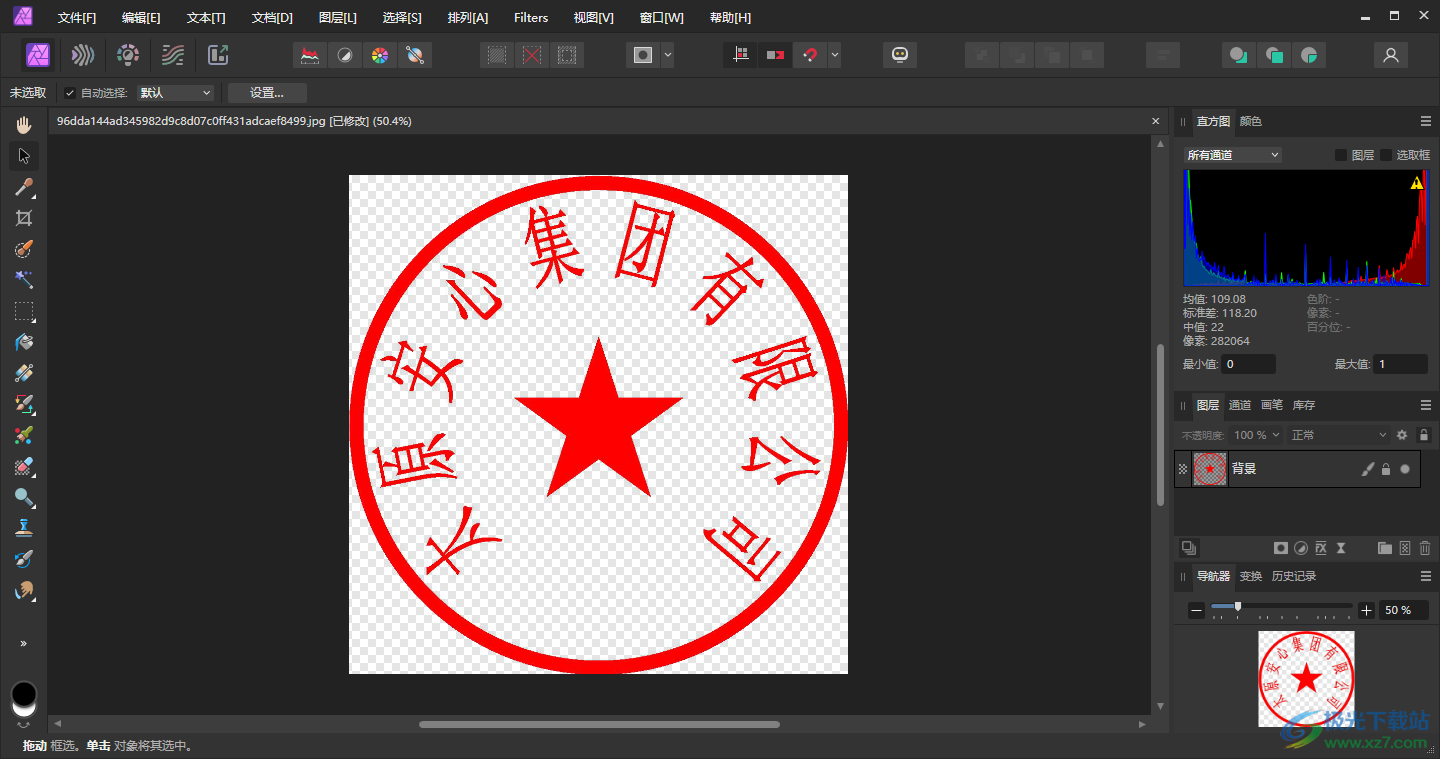Select the Crop tool

(x=24, y=218)
